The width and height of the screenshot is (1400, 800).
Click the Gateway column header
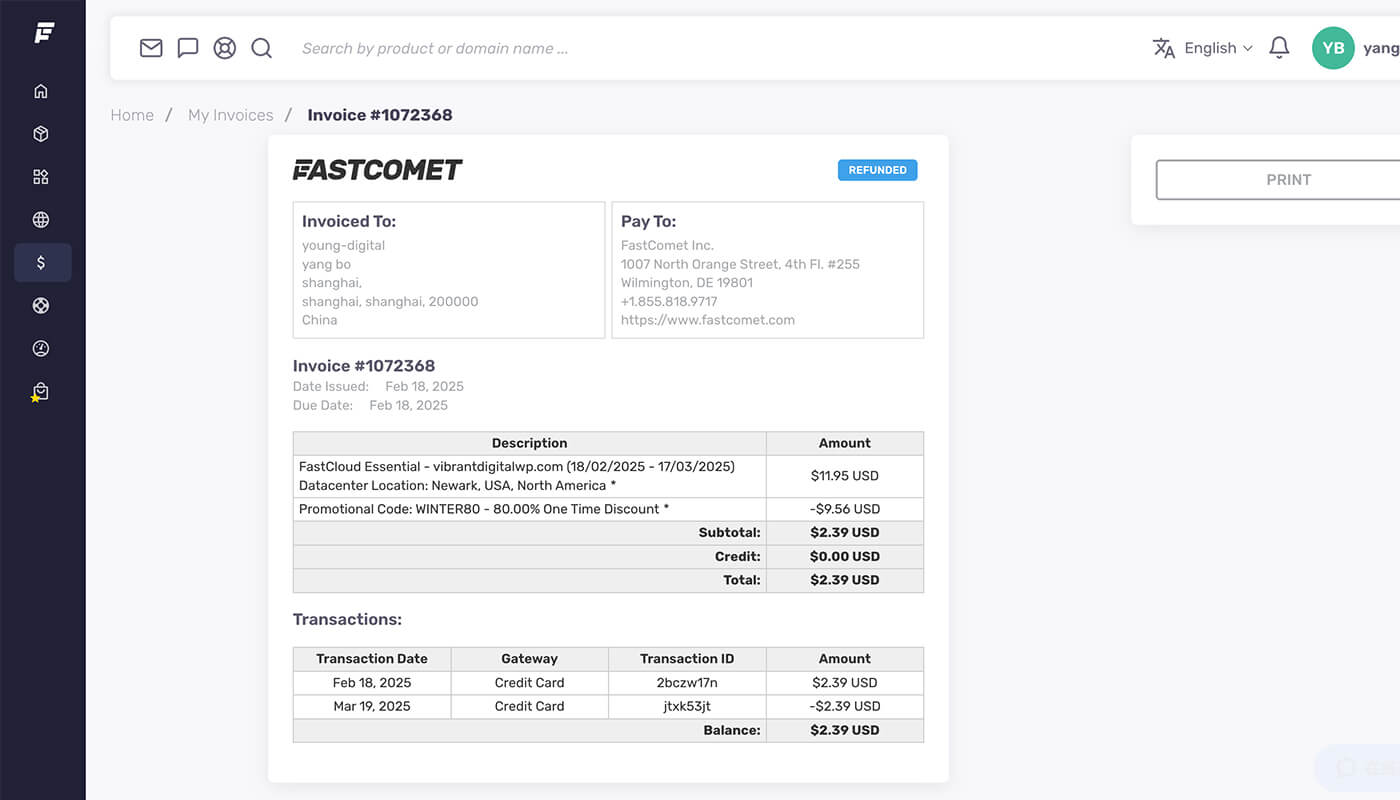529,659
